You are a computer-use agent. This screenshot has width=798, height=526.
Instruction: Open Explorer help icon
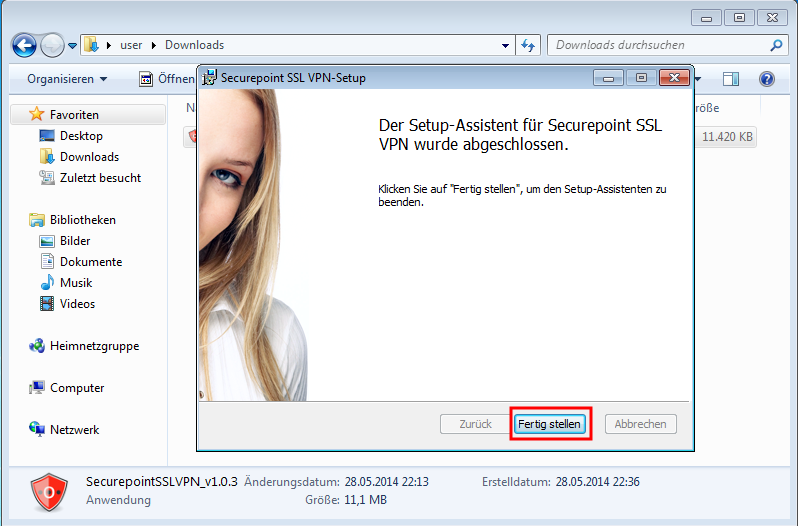tap(766, 79)
